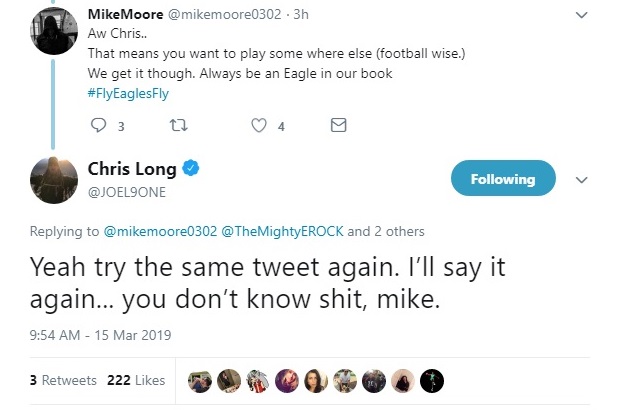Send MikeMoore's tweet via direct message
Viewport: 622px width, 410px height.
click(x=338, y=126)
